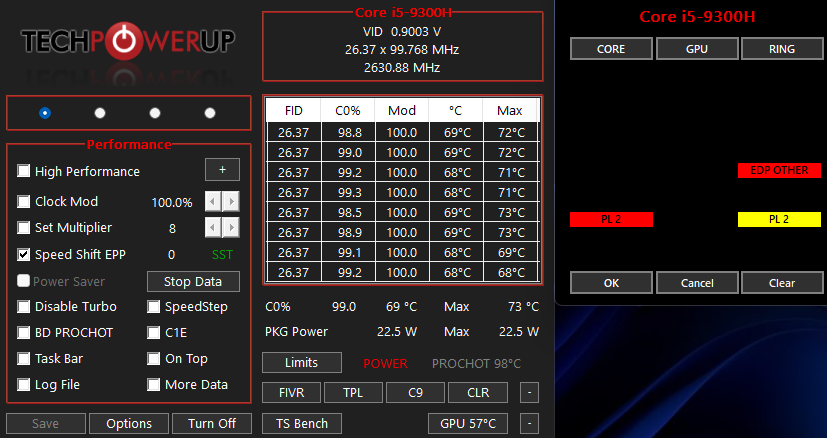Viewport: 827px width, 438px height.
Task: Uncheck Speed Shift EPP
Action: [x=23, y=254]
